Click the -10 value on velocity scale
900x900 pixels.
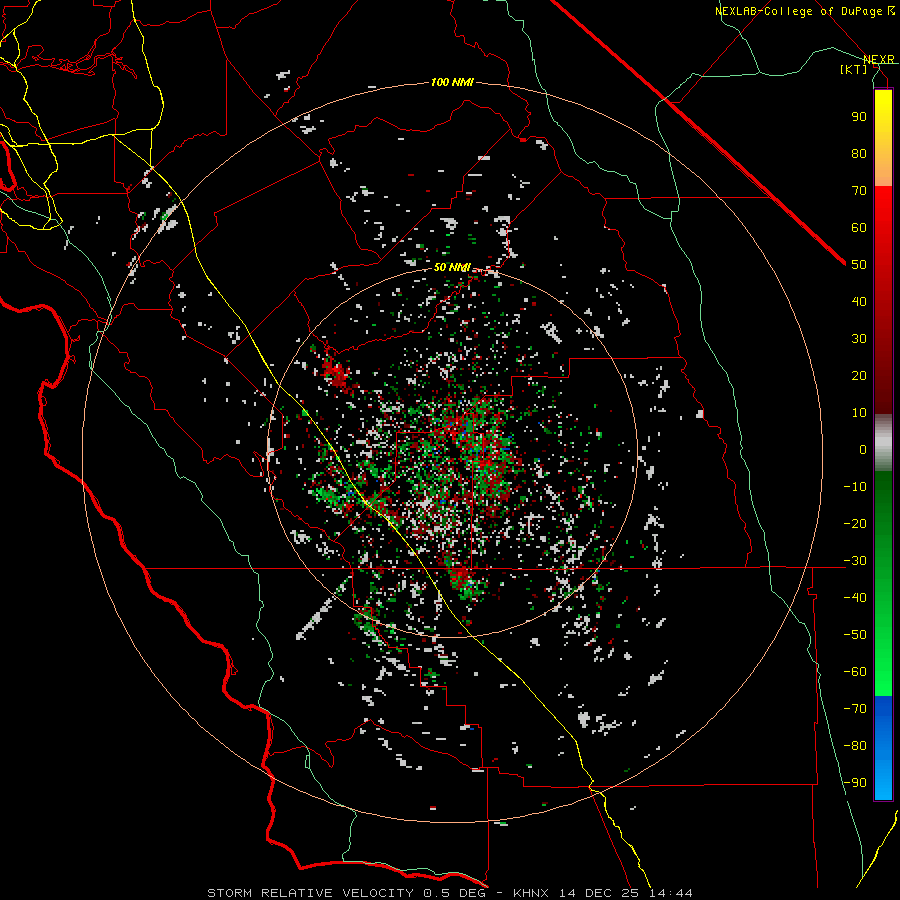pyautogui.click(x=855, y=487)
